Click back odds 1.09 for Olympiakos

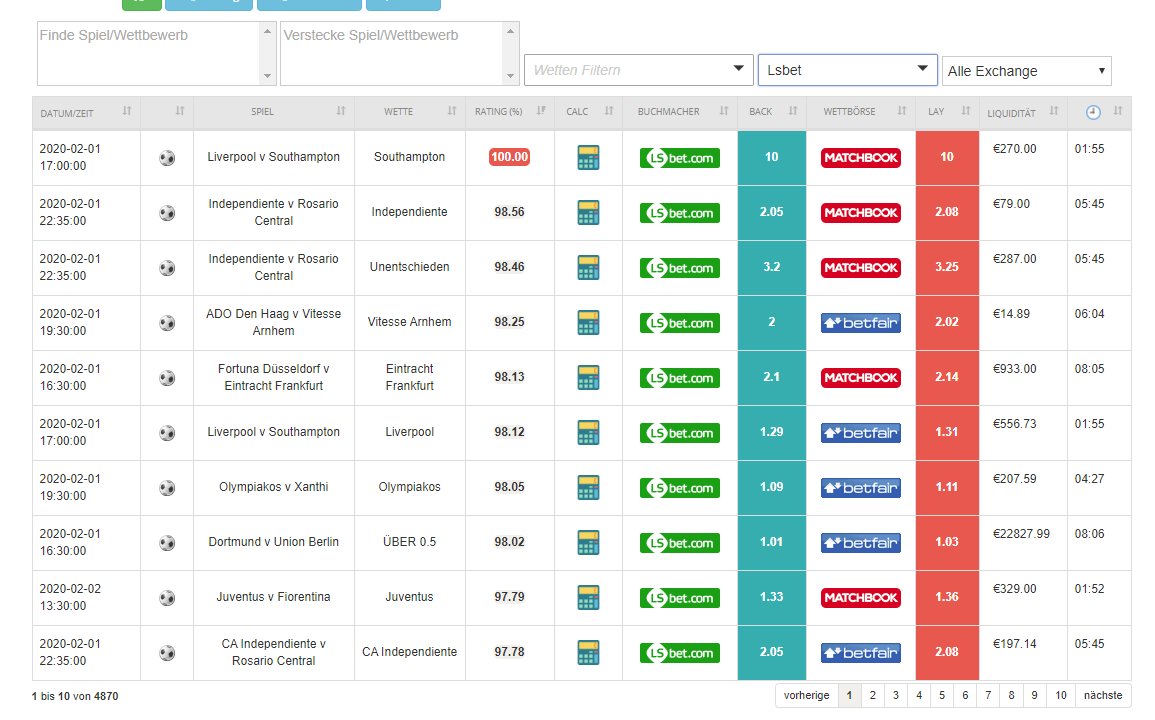(771, 487)
